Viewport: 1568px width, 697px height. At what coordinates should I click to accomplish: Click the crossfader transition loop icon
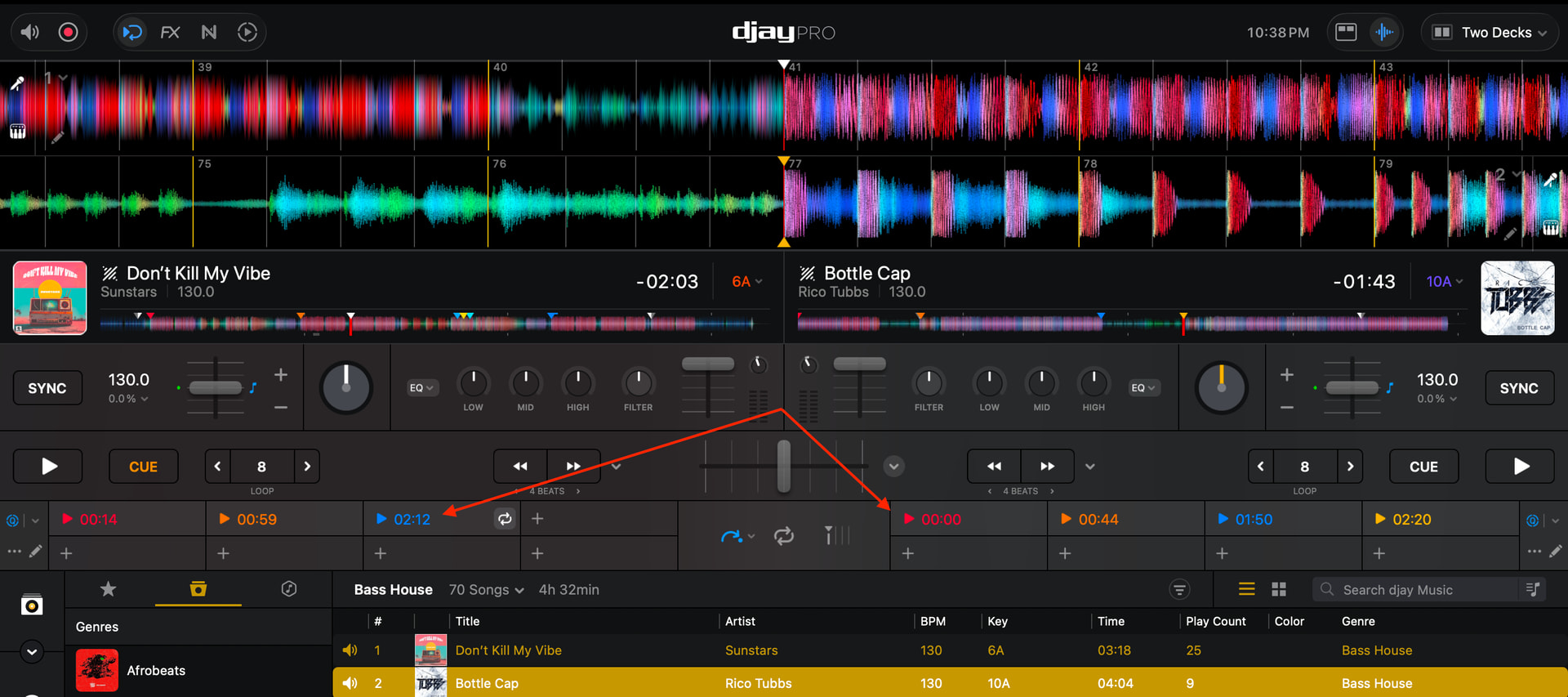click(x=783, y=536)
